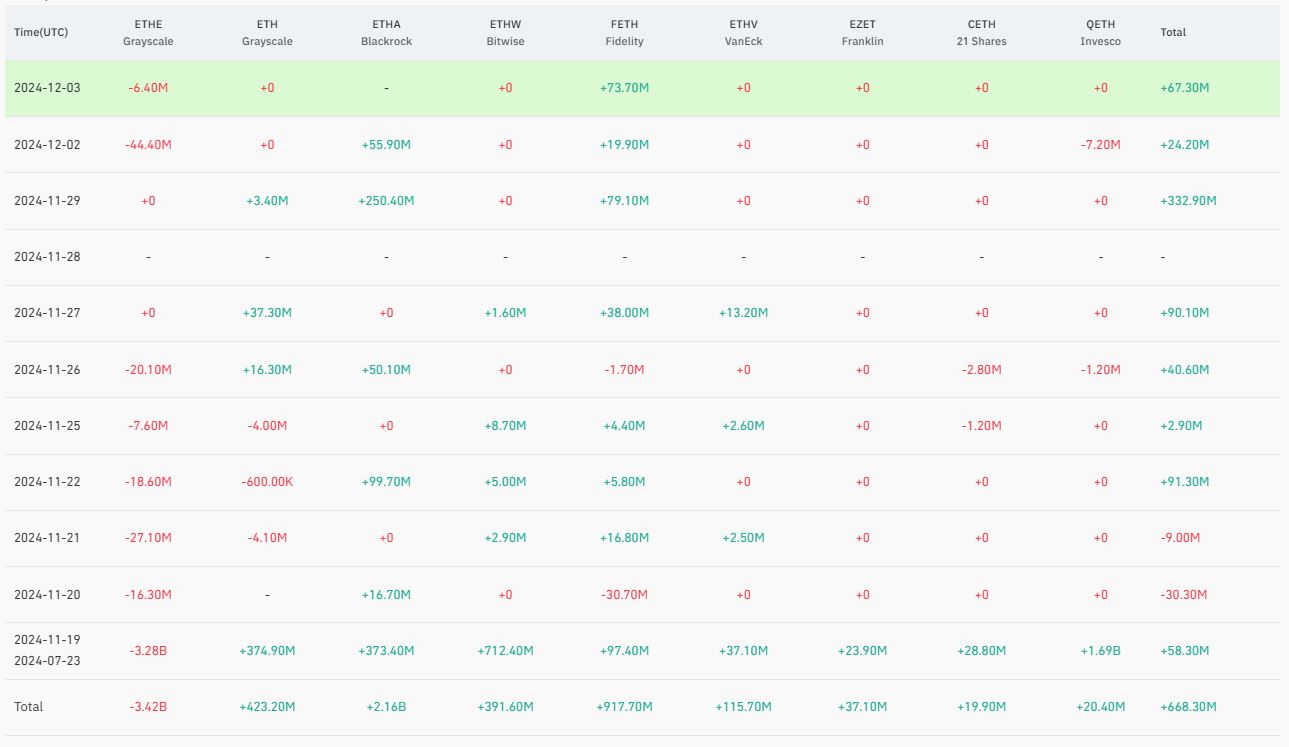Select the 2024-11-21 date cell
This screenshot has height=747, width=1289.
[x=47, y=538]
